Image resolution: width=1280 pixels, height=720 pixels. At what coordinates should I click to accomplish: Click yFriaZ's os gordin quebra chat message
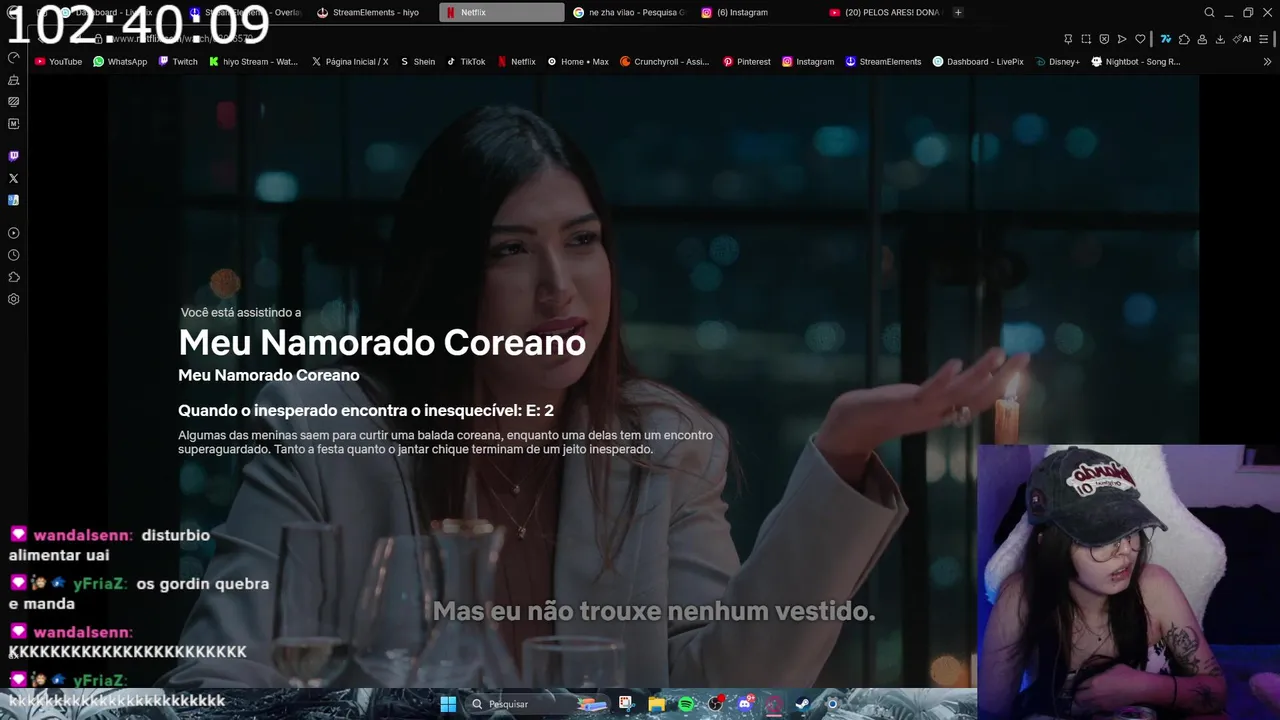(140, 593)
